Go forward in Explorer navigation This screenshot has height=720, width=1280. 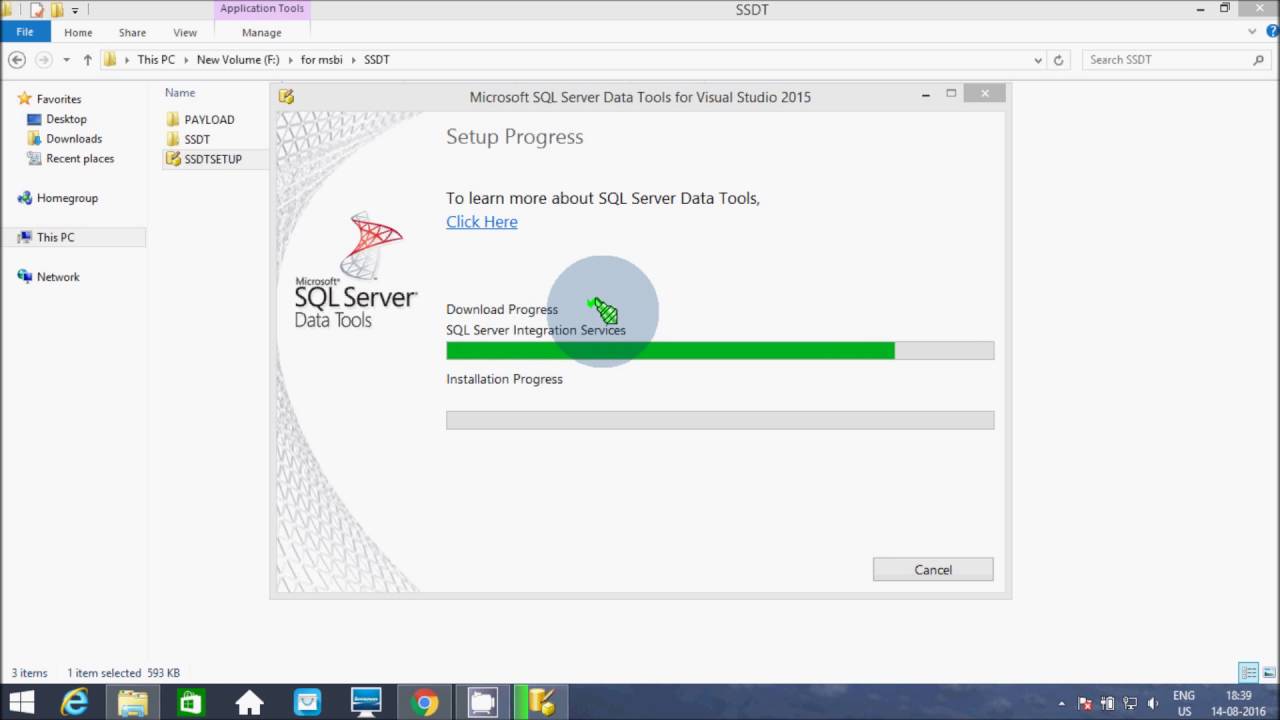(43, 60)
